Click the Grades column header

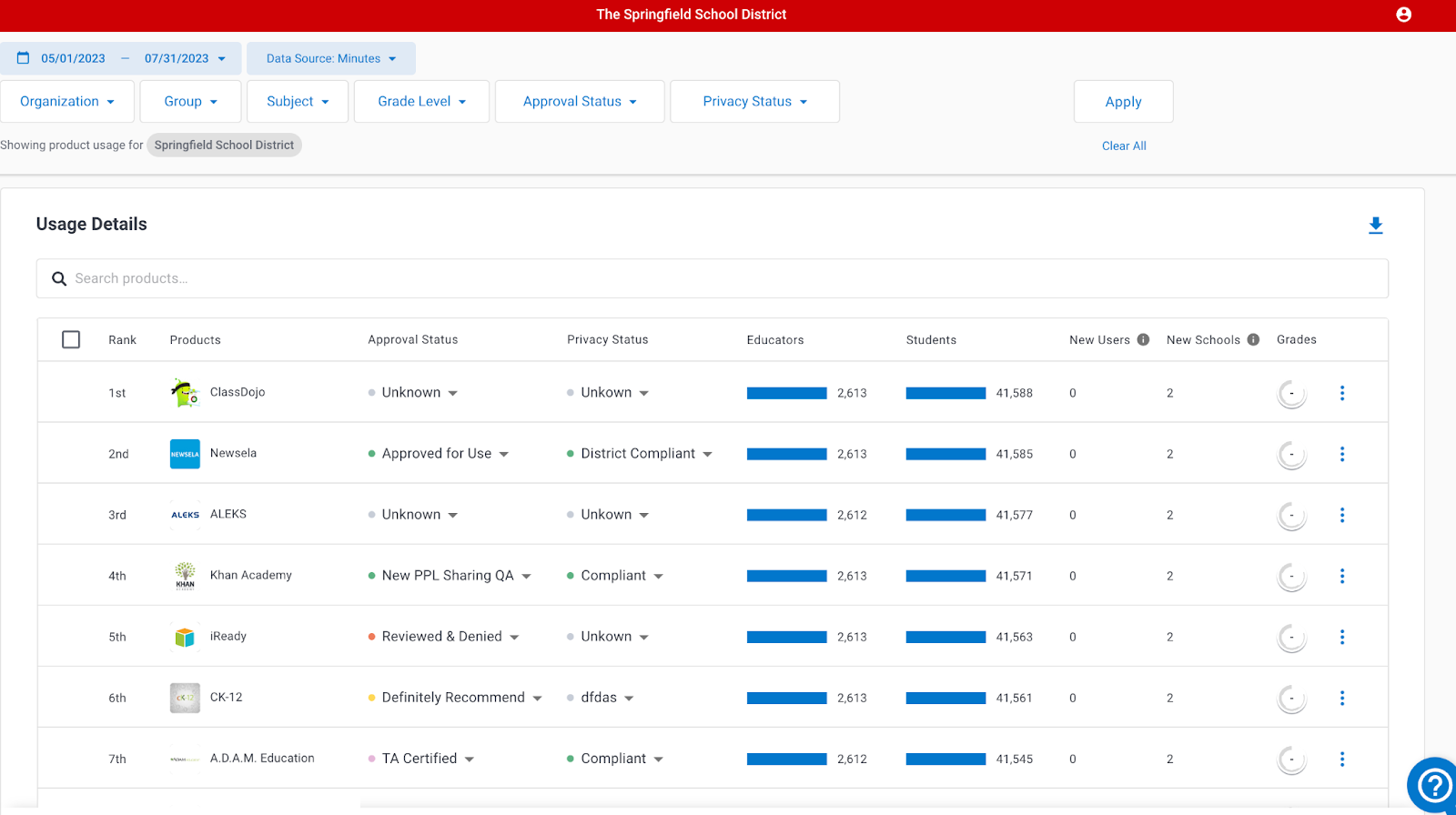pos(1296,339)
